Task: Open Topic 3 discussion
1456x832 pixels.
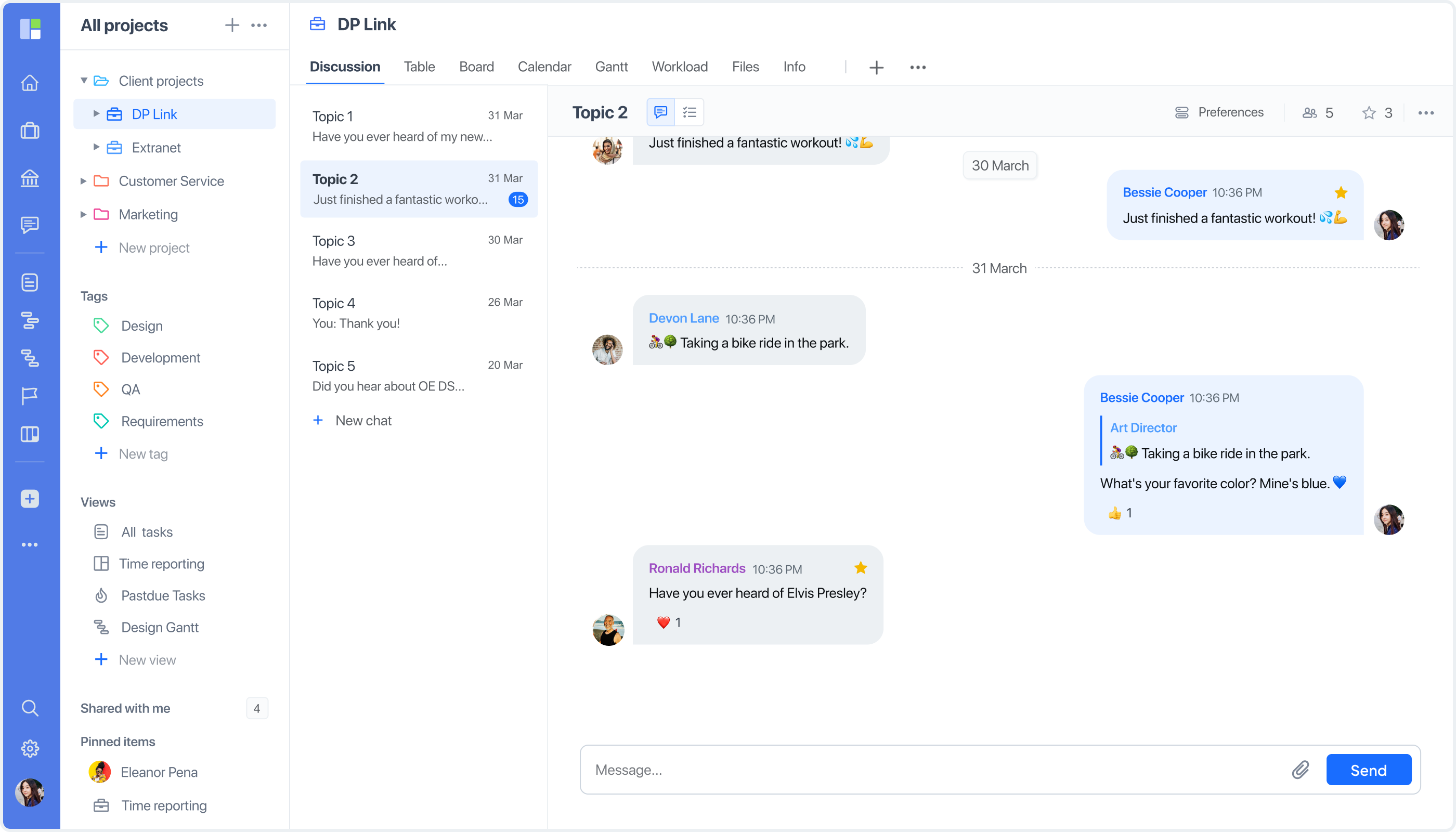Action: tap(418, 251)
